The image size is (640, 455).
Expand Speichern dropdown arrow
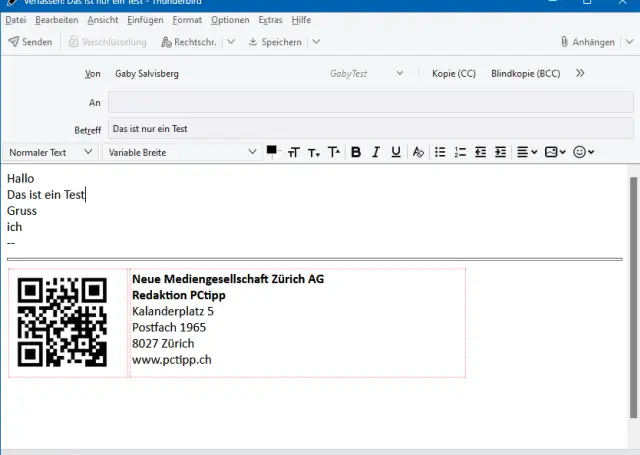[316, 42]
